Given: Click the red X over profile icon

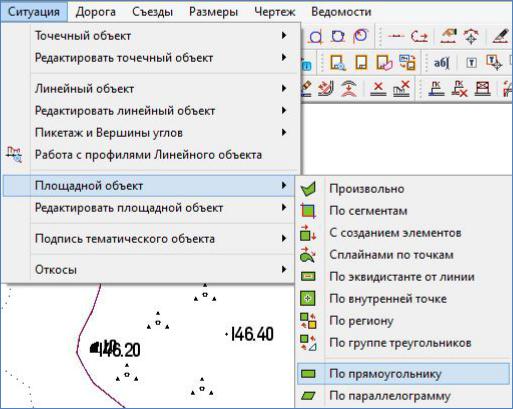Looking at the screenshot, I should [401, 89].
